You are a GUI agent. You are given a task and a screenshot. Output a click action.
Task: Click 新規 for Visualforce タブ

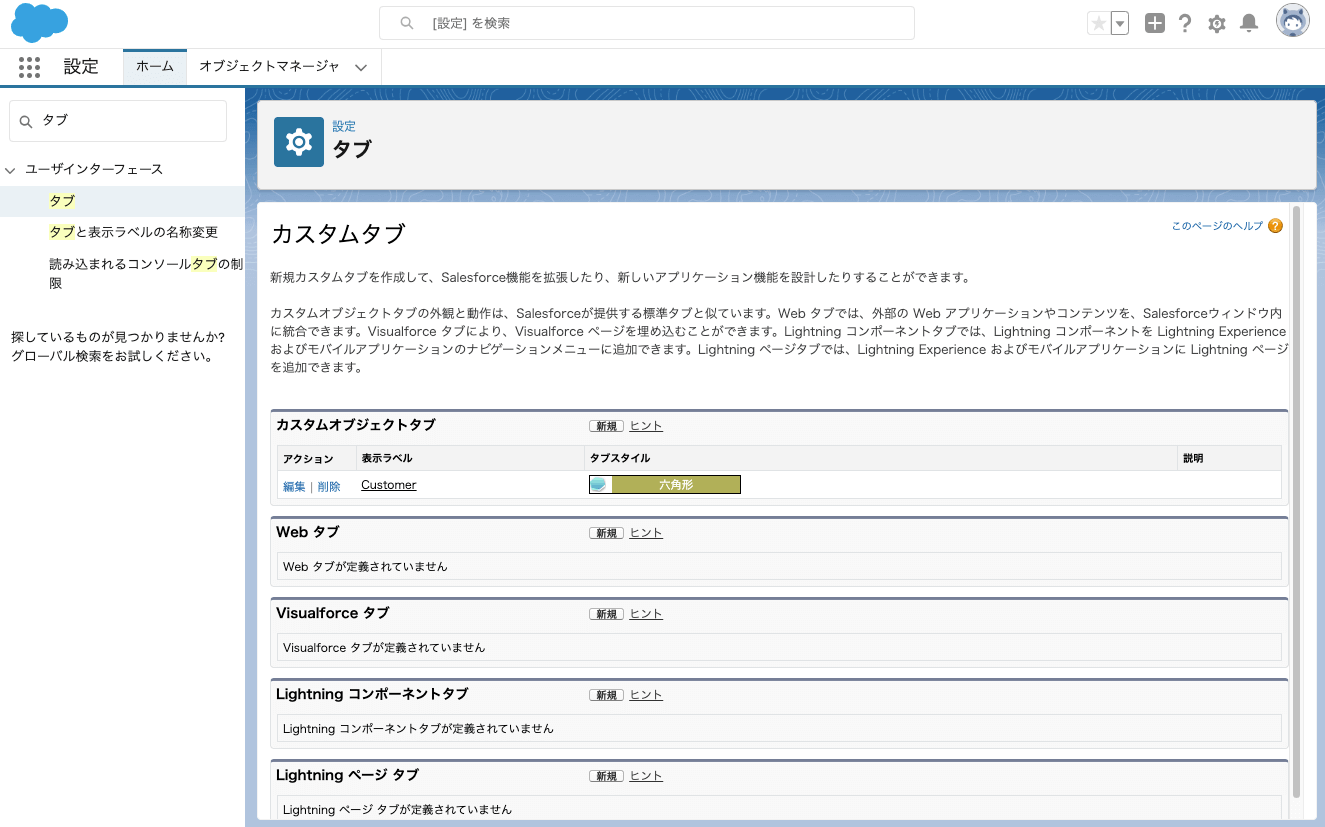tap(606, 614)
